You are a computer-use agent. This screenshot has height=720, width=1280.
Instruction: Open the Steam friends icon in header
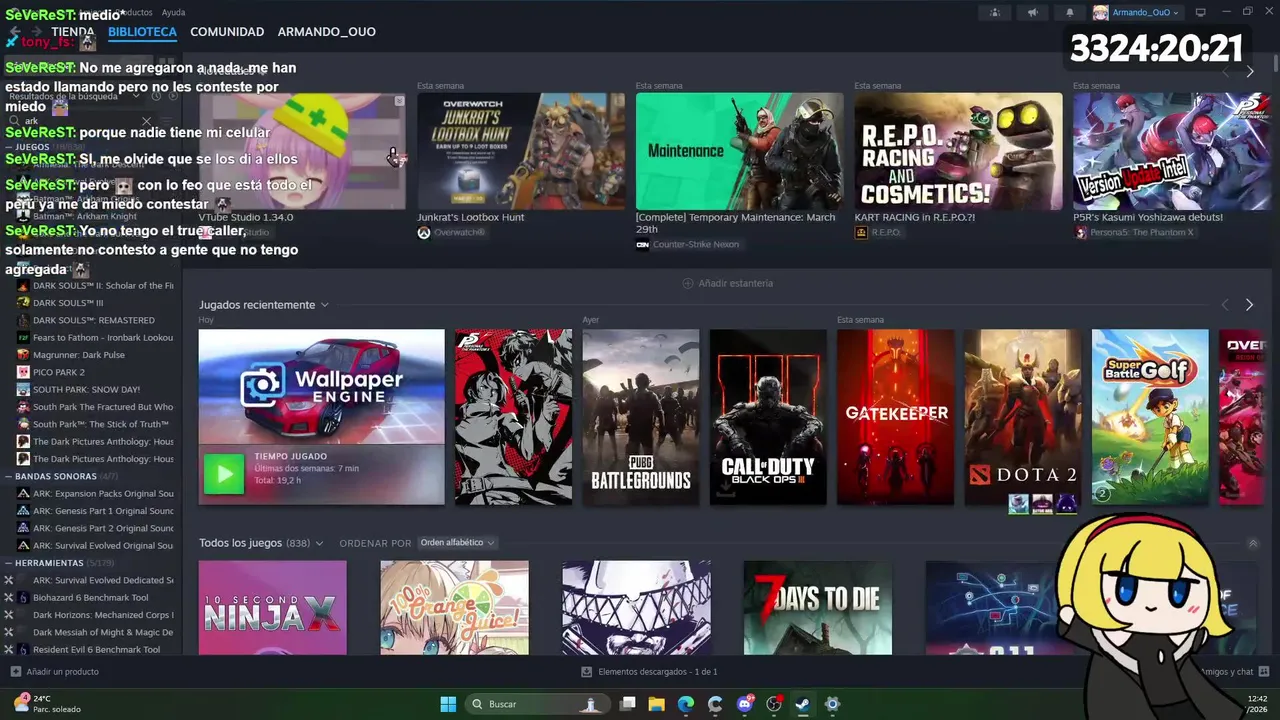pyautogui.click(x=994, y=12)
